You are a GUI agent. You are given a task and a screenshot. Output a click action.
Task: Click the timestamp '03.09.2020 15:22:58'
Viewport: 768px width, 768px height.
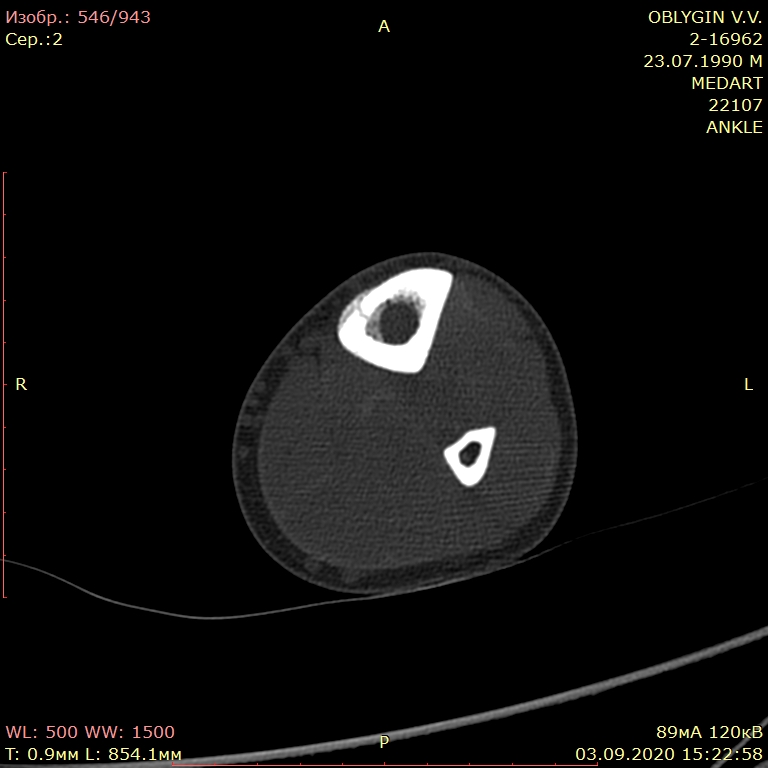669,754
